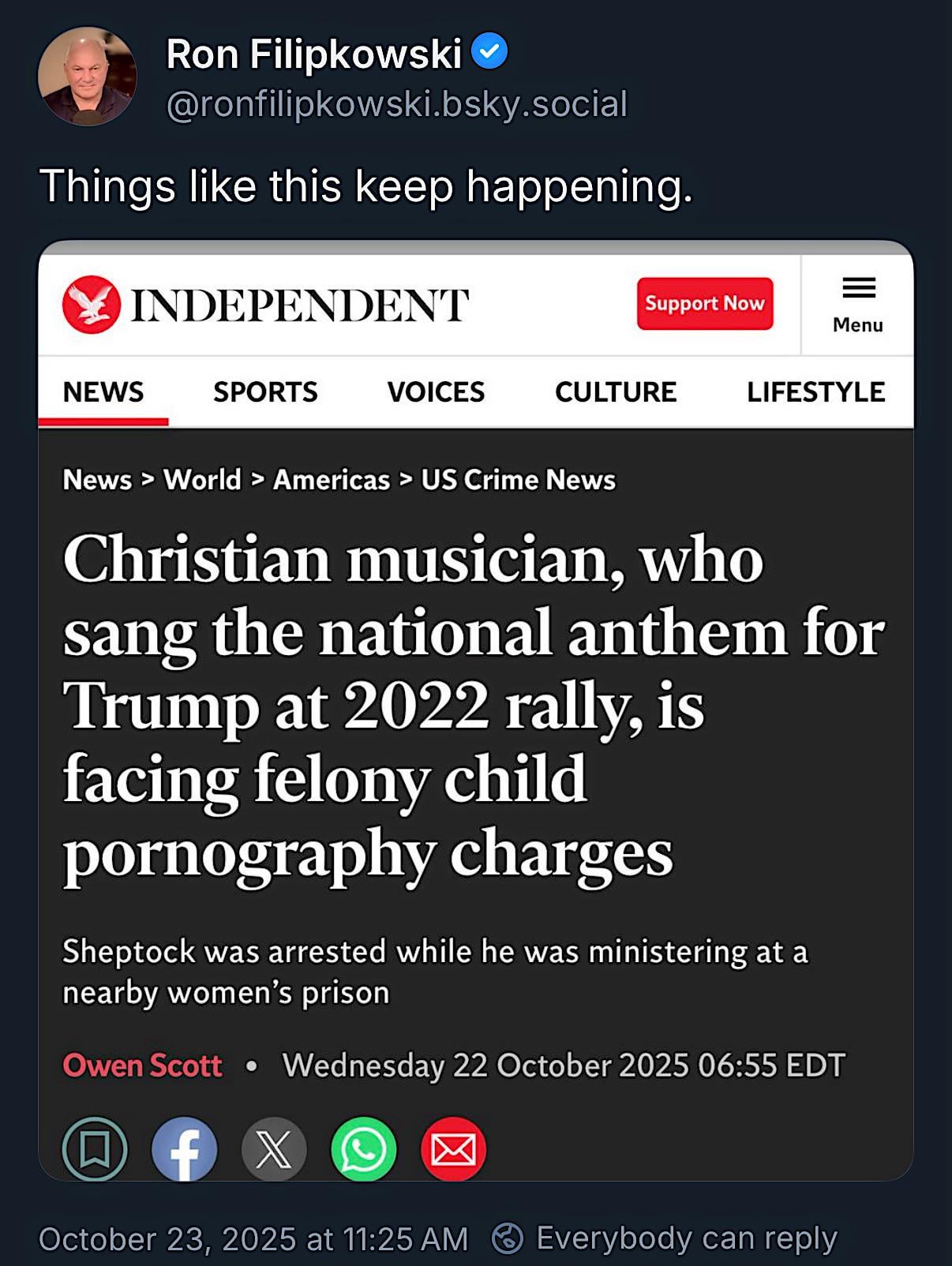Image resolution: width=952 pixels, height=1266 pixels.
Task: Open the Americas breadcrumb link
Action: pos(332,480)
